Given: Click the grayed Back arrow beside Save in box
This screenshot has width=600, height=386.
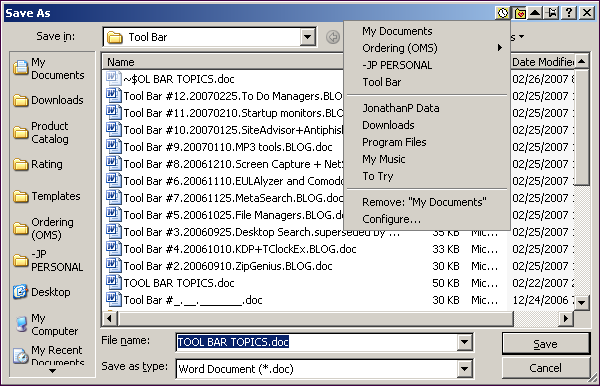Looking at the screenshot, I should click(x=333, y=37).
